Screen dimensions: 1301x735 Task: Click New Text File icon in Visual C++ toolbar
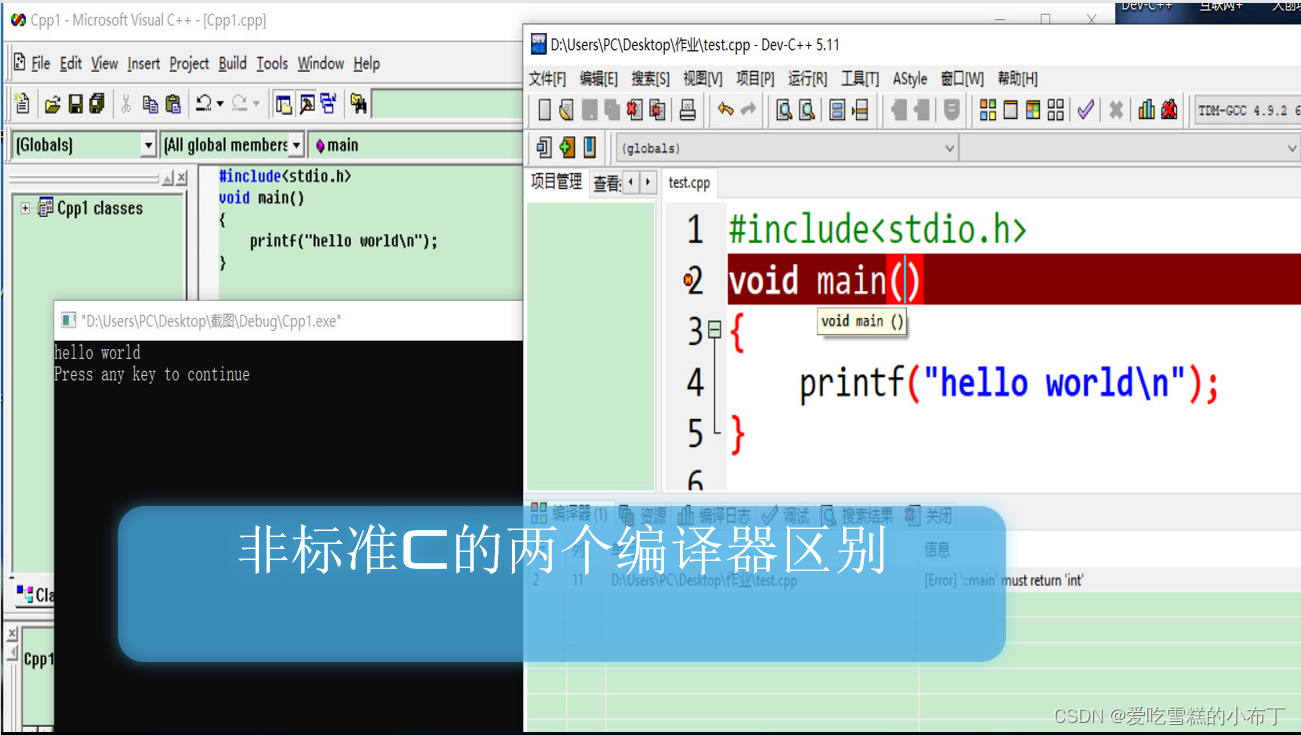22,103
